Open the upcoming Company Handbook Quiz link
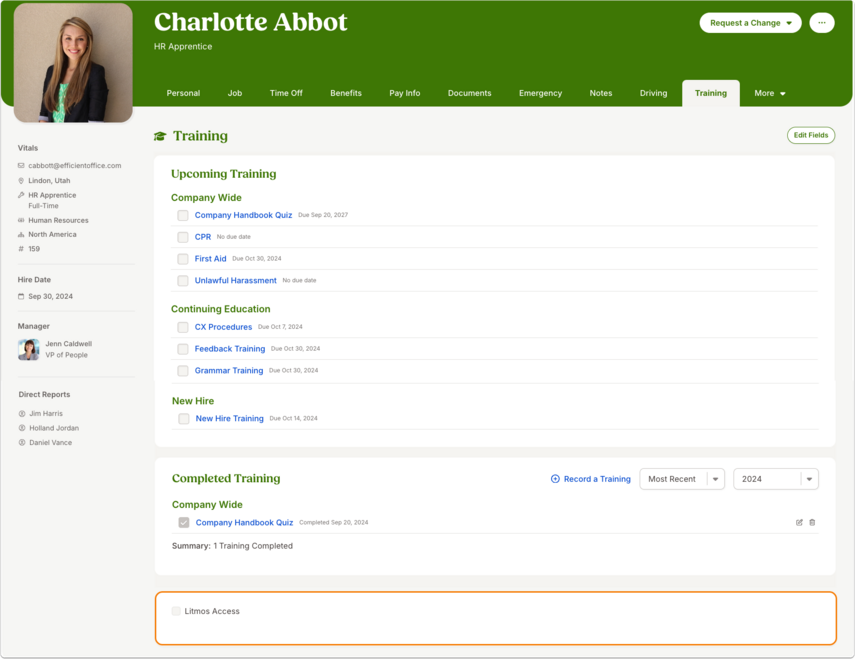This screenshot has height=659, width=855. coord(243,215)
